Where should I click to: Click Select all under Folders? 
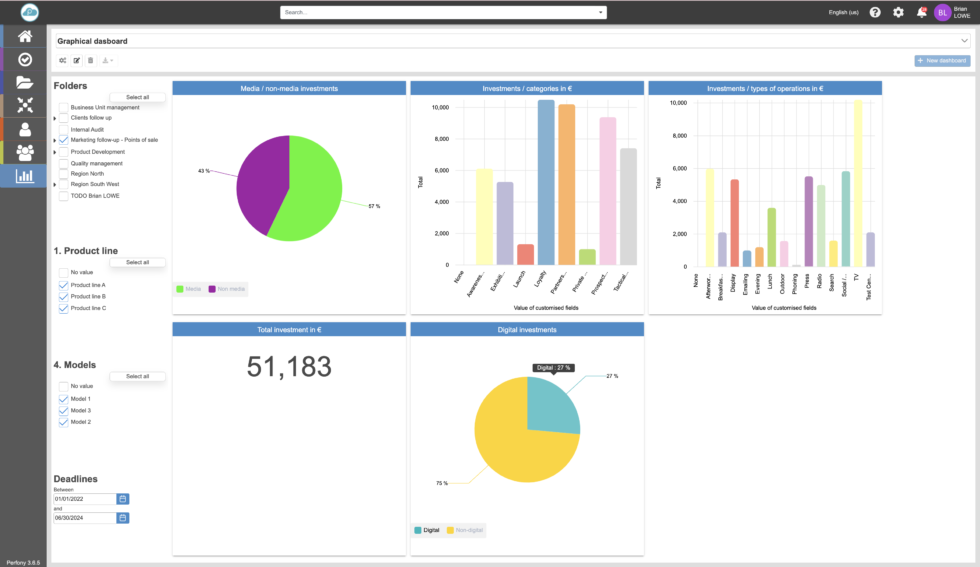pos(137,97)
